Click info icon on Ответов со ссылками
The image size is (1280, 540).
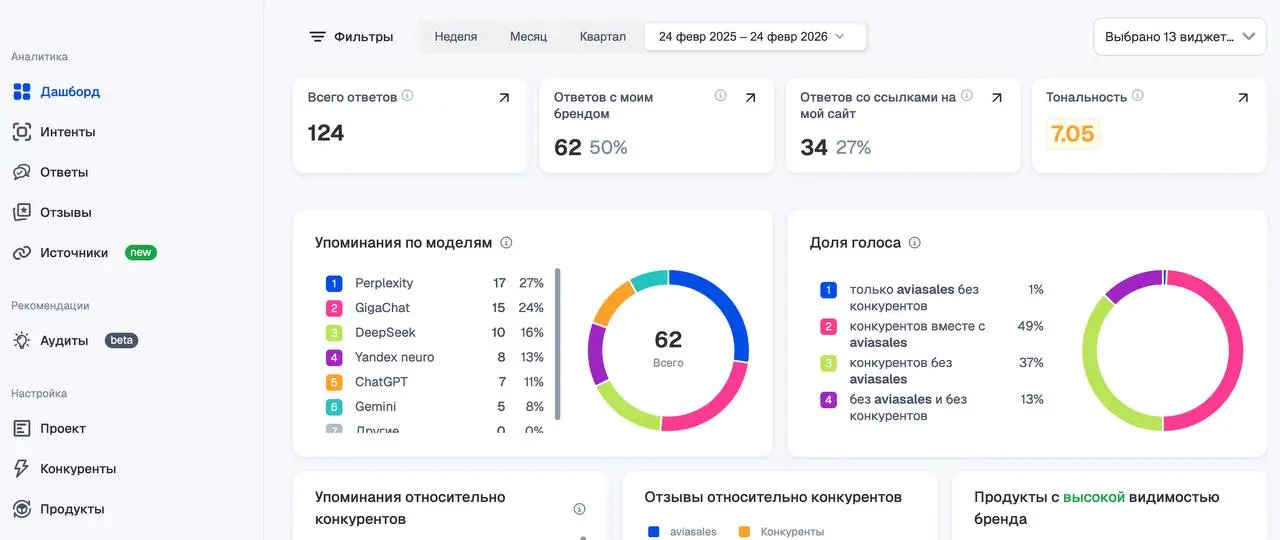pyautogui.click(x=966, y=97)
